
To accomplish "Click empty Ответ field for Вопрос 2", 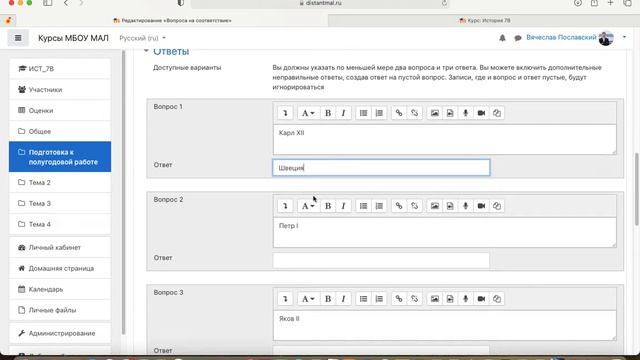I will coord(381,260).
